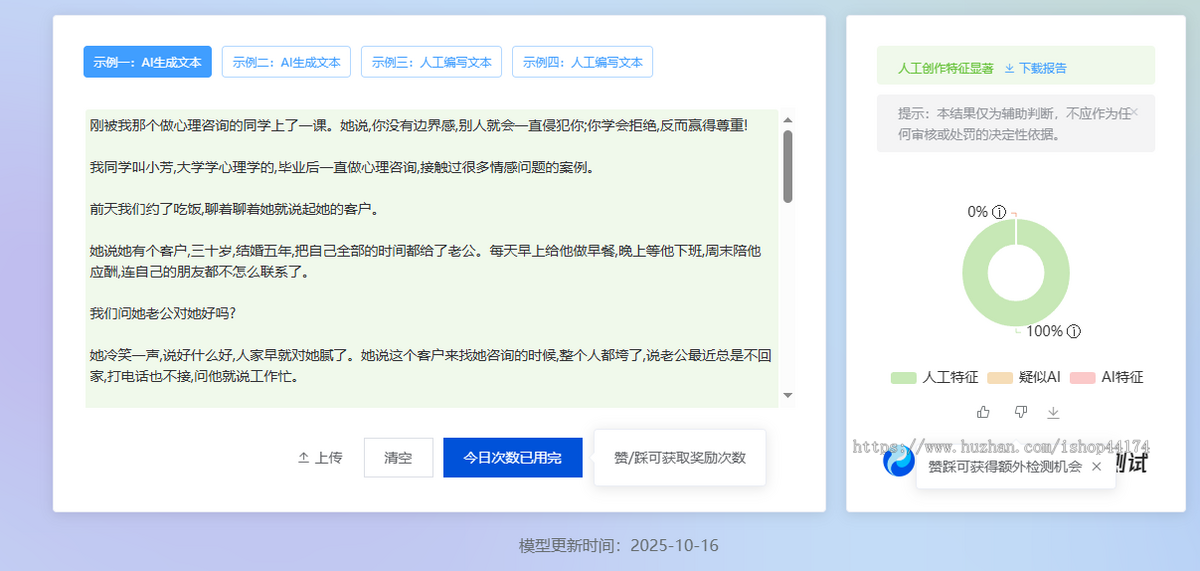Toggle the AI特征 legend swatch
Viewport: 1200px width, 571px height.
pyautogui.click(x=1083, y=378)
